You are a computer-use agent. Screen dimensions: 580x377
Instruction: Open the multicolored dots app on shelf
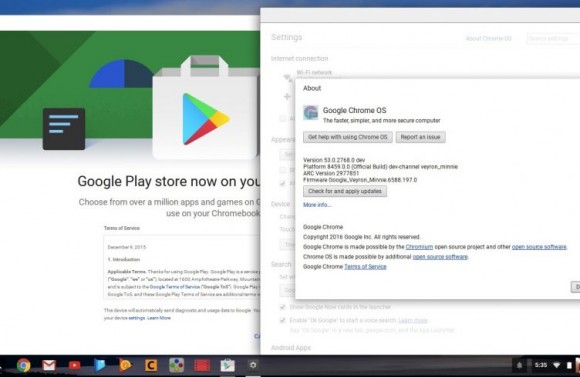pyautogui.click(x=176, y=365)
